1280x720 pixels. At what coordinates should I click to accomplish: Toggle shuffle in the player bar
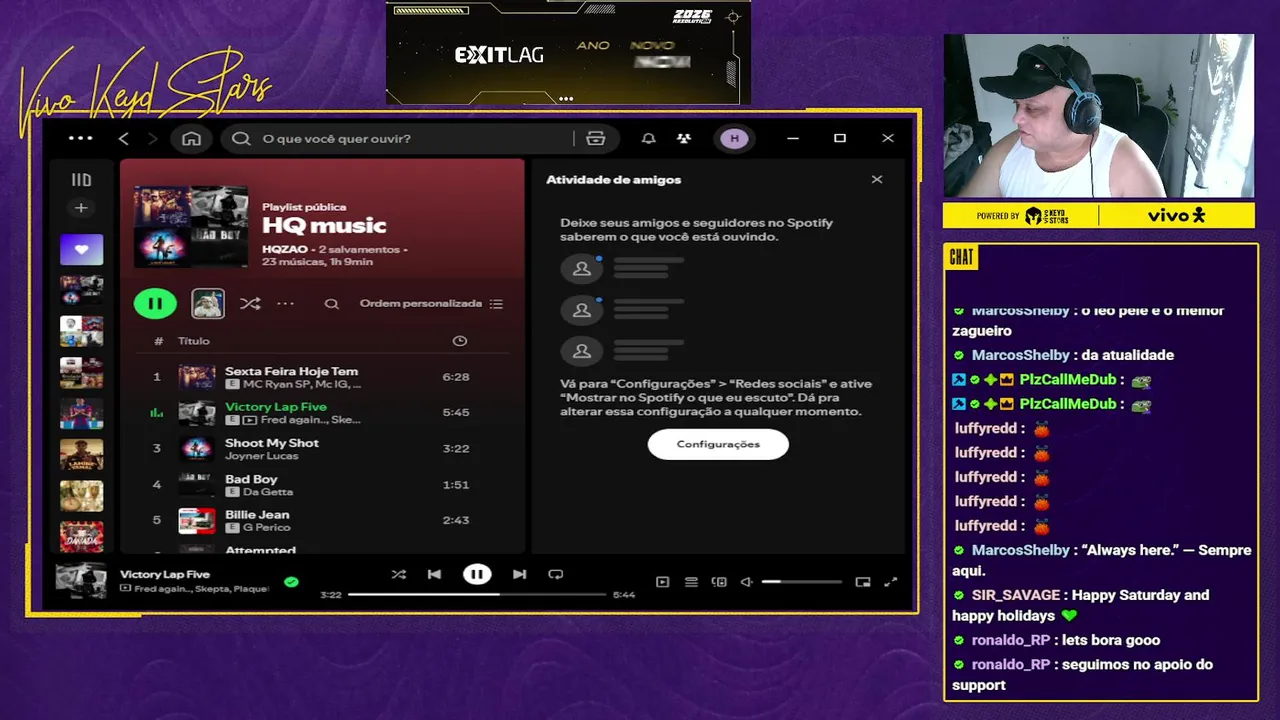[399, 574]
